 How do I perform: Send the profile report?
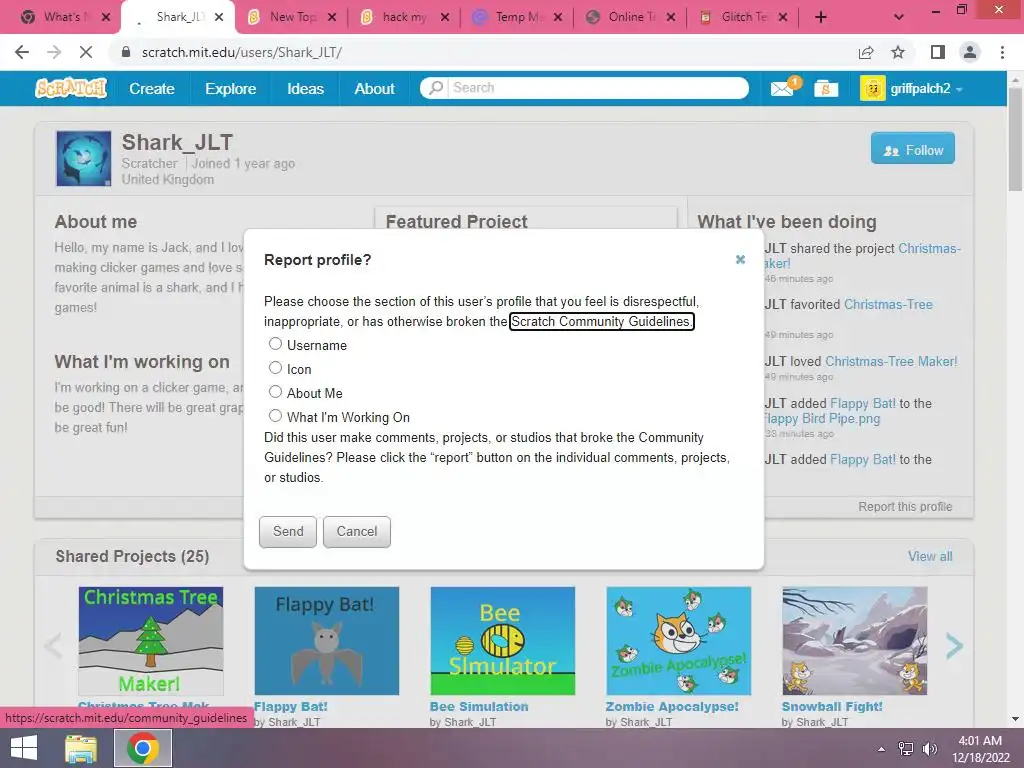(288, 532)
